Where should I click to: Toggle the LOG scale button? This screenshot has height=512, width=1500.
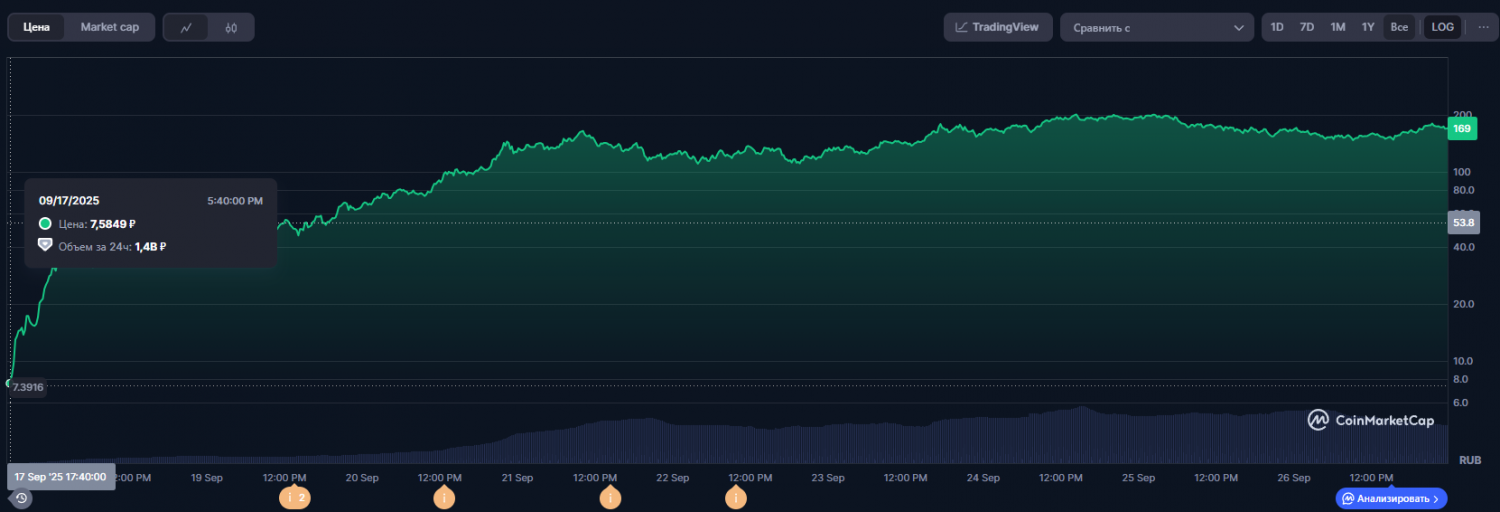point(1442,27)
